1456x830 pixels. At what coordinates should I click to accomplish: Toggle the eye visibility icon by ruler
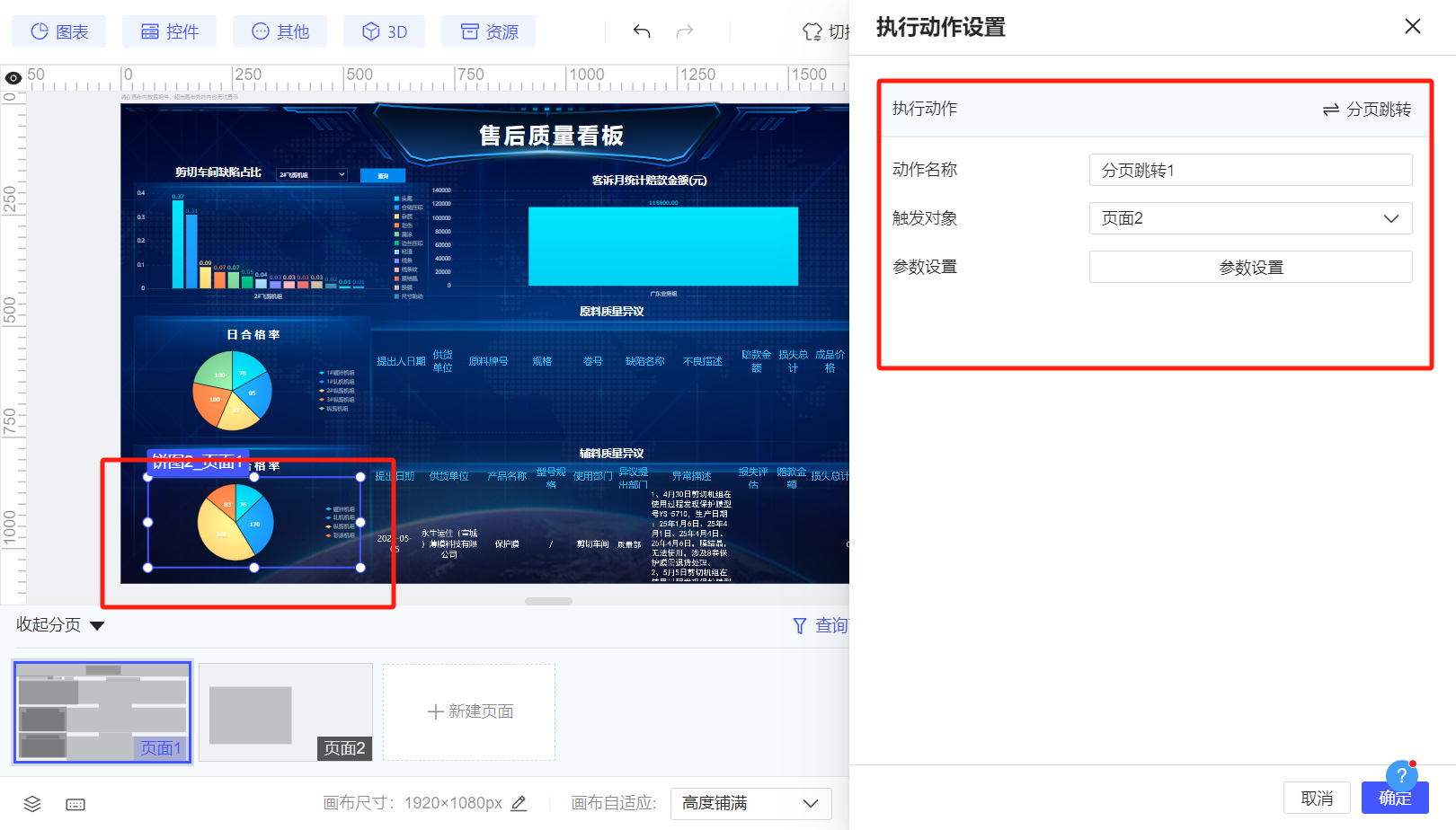[13, 78]
